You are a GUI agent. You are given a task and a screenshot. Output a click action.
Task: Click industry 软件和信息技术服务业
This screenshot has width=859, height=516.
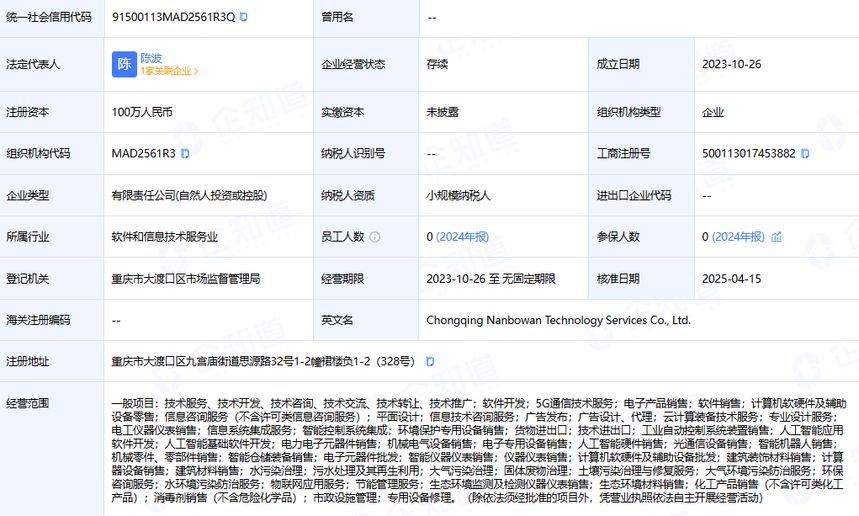point(165,237)
